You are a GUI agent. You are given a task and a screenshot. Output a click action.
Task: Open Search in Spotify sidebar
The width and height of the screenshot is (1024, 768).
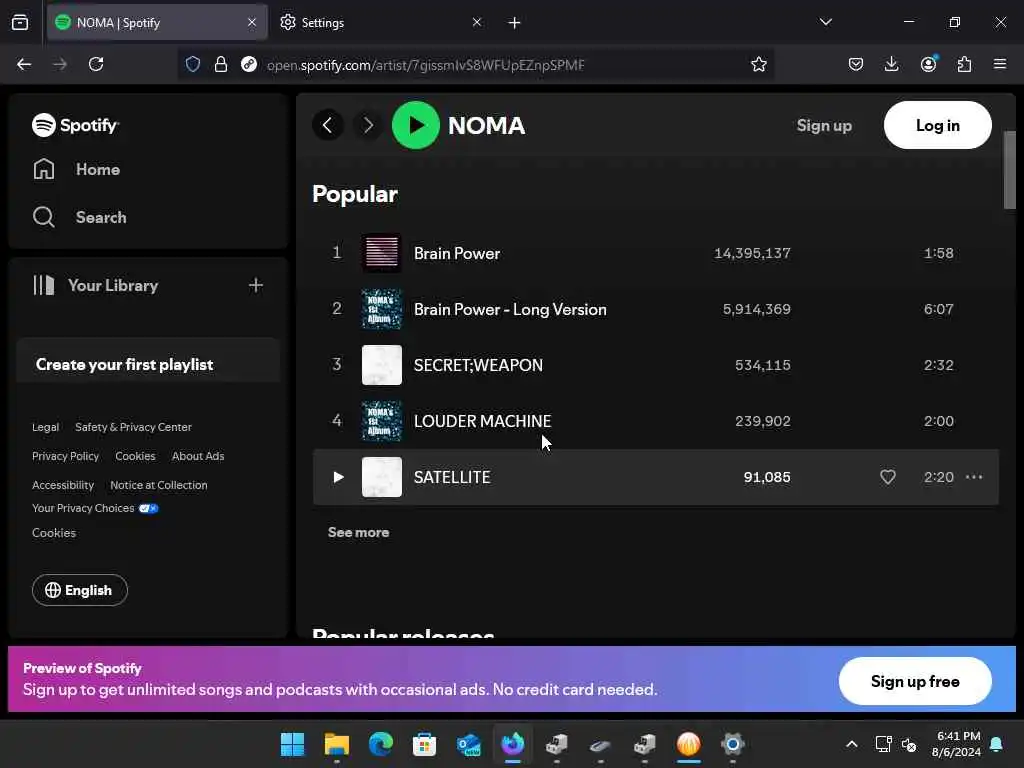coord(80,217)
